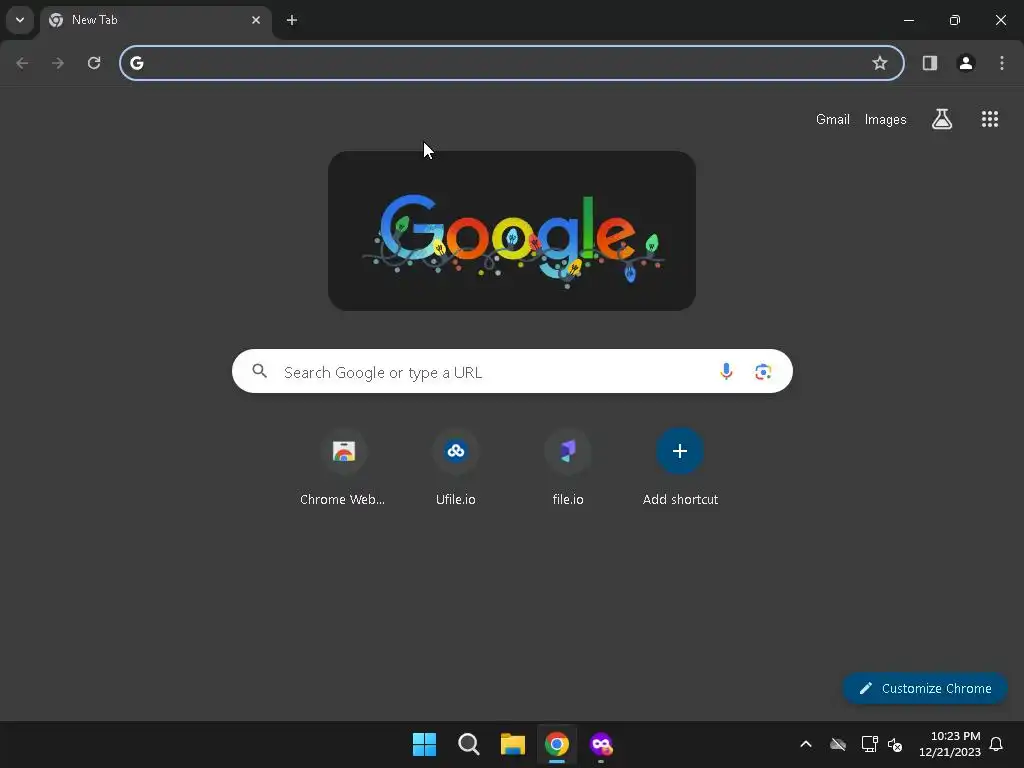Minimize the Chrome window
Viewport: 1024px width, 768px height.
click(x=908, y=20)
